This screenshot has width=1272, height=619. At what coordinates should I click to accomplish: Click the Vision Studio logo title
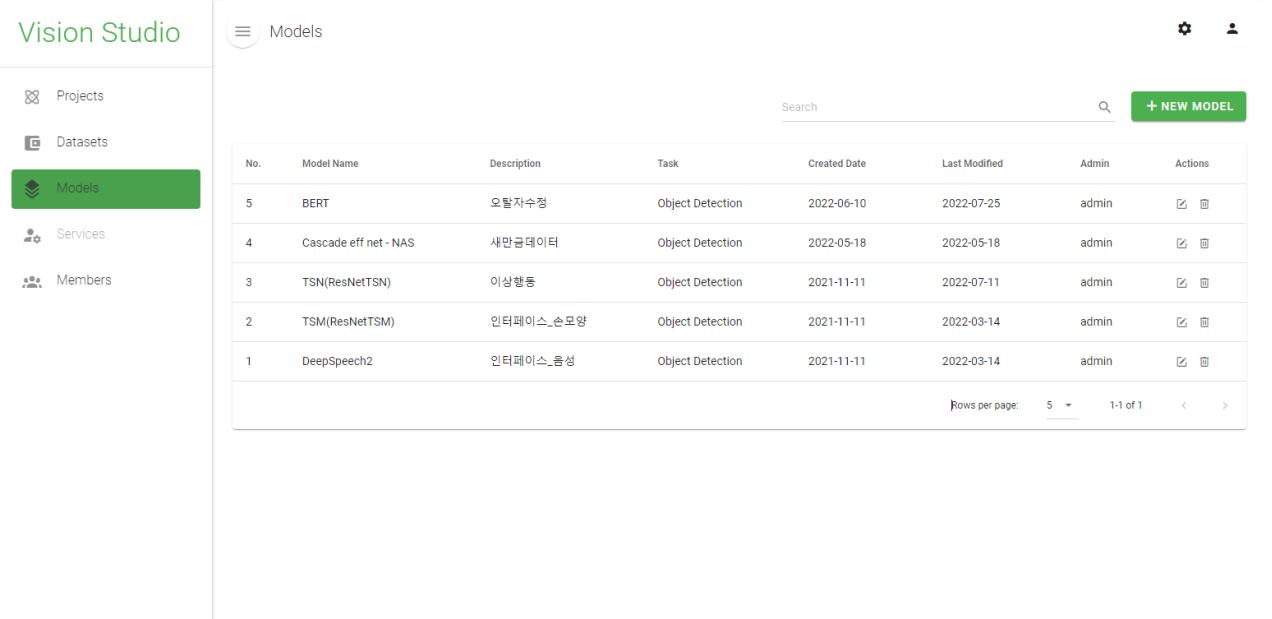tap(99, 32)
